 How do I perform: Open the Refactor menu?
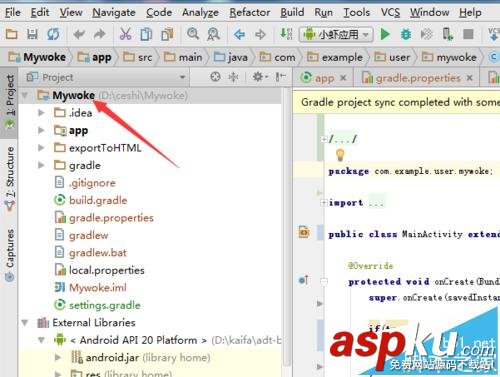(250, 12)
